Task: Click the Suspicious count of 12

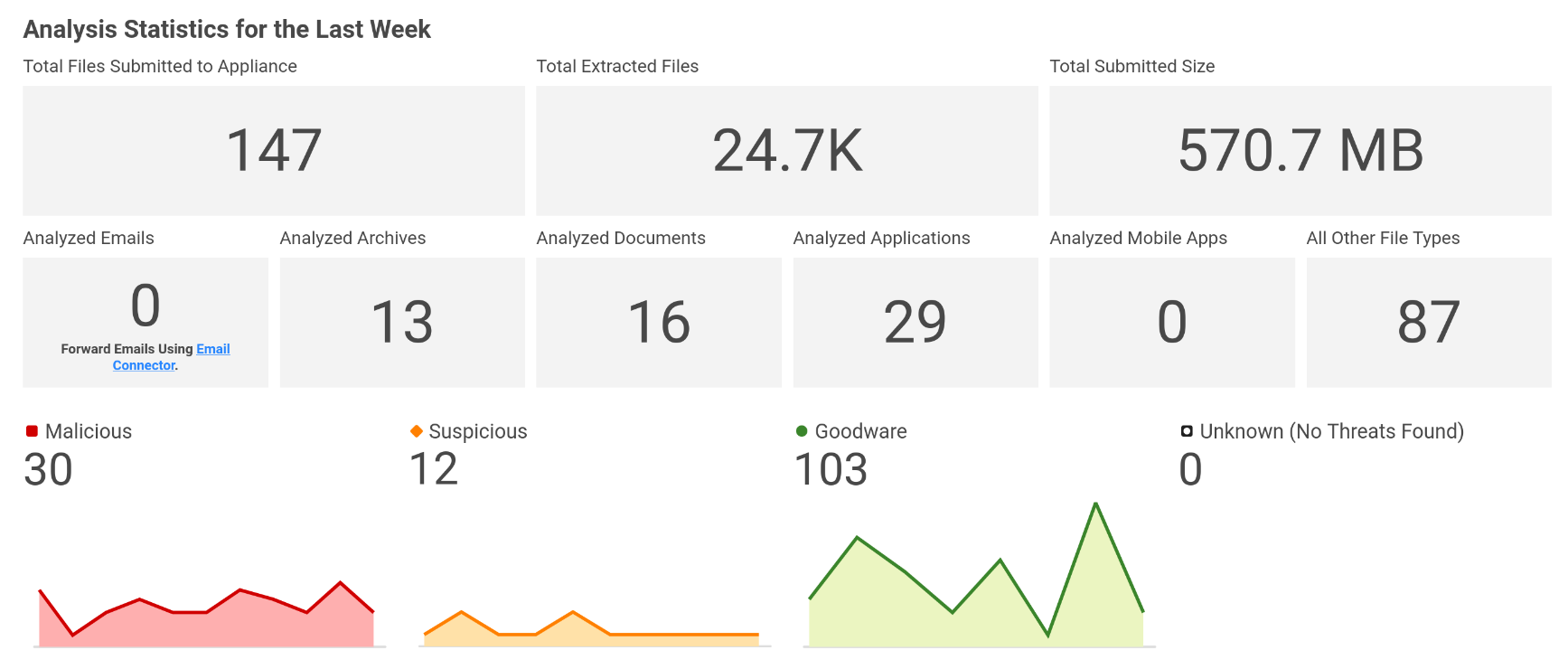Action: click(x=434, y=469)
